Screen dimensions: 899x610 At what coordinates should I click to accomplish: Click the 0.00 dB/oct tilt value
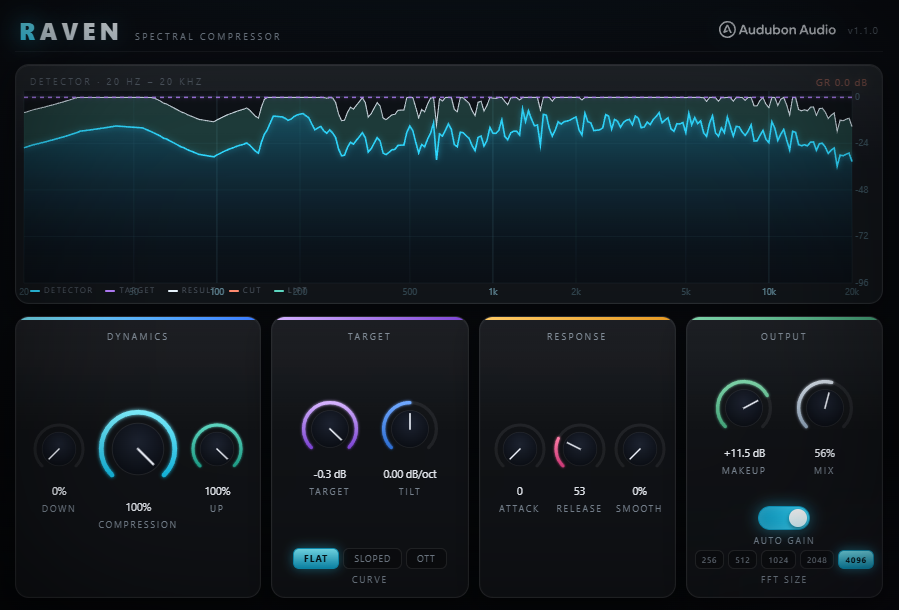pos(410,474)
